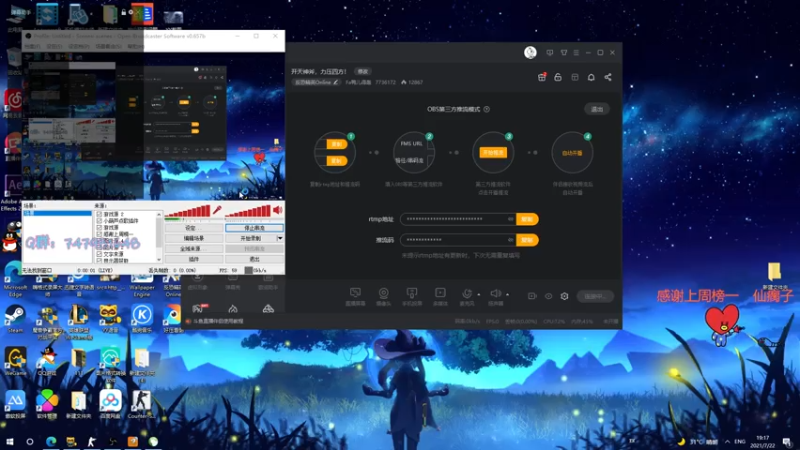Screen dimensions: 800x450
Task: Switch the ENG input language indicator
Action: coord(740,441)
